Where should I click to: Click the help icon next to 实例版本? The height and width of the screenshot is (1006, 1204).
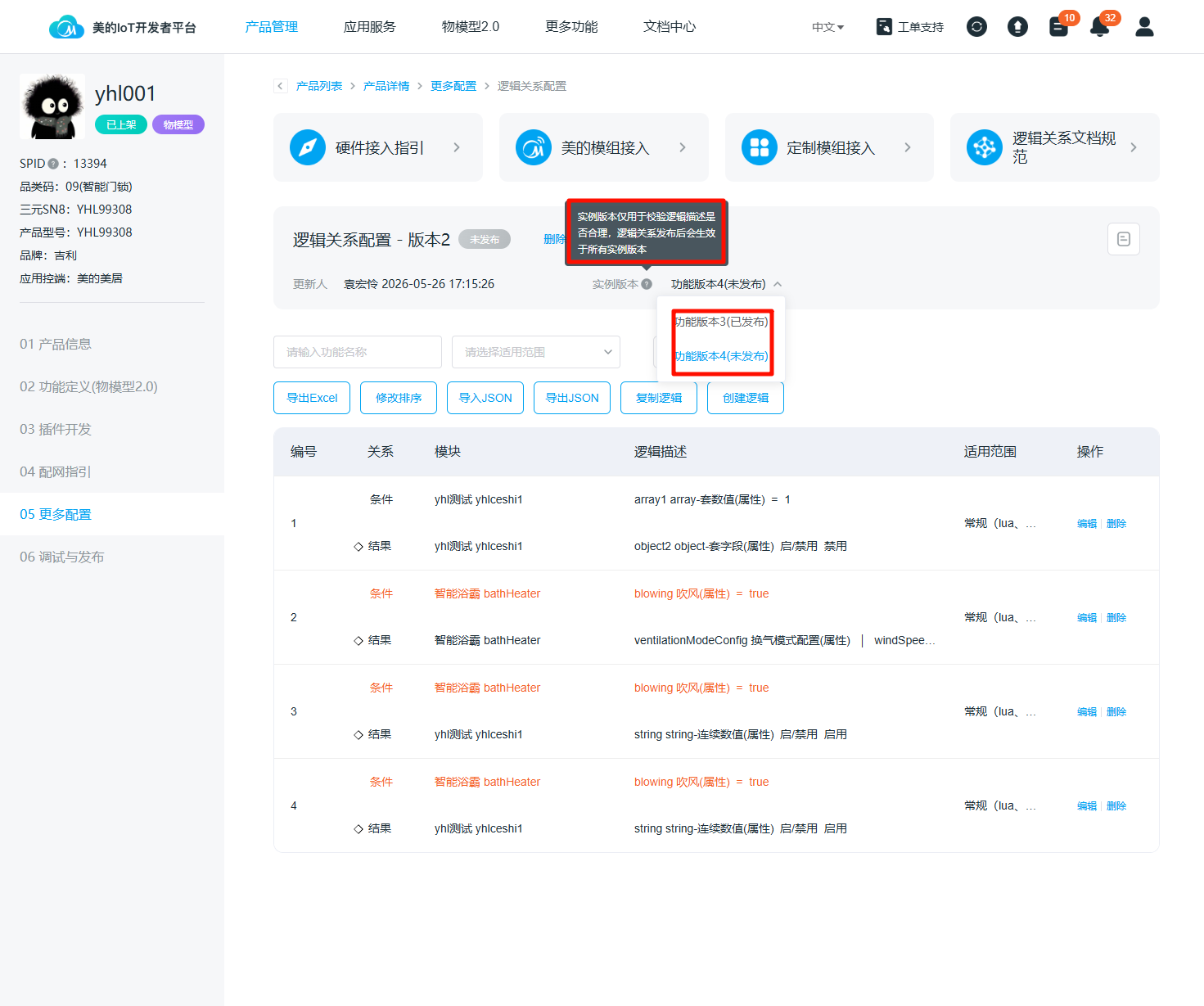(x=647, y=284)
